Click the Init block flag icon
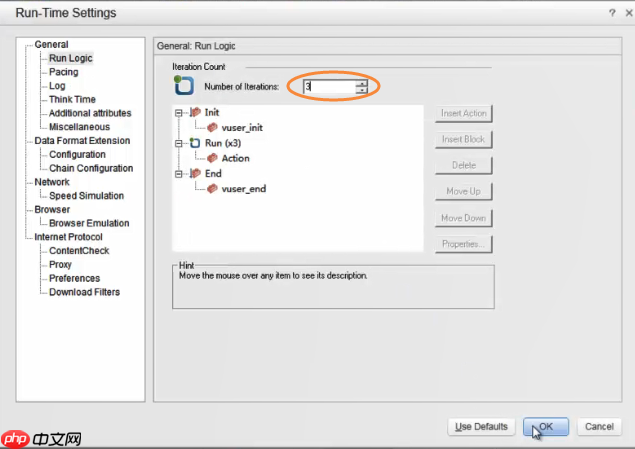 (x=195, y=113)
